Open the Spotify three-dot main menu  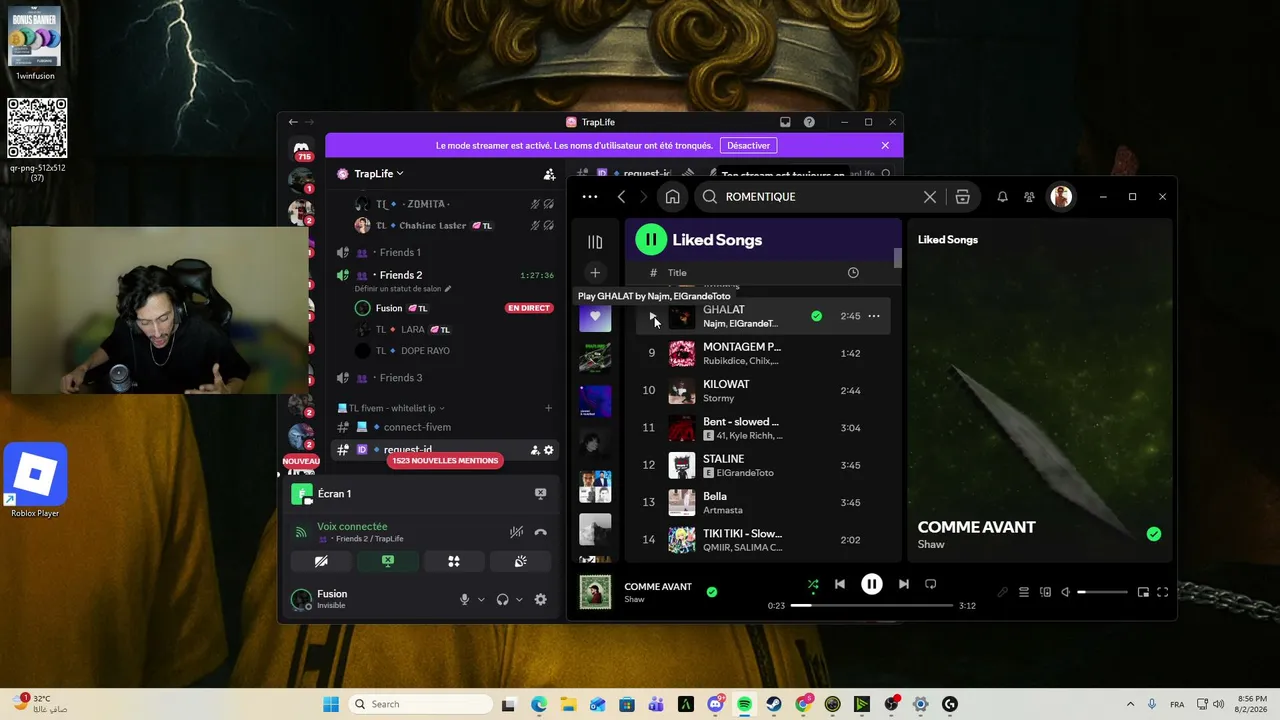590,197
